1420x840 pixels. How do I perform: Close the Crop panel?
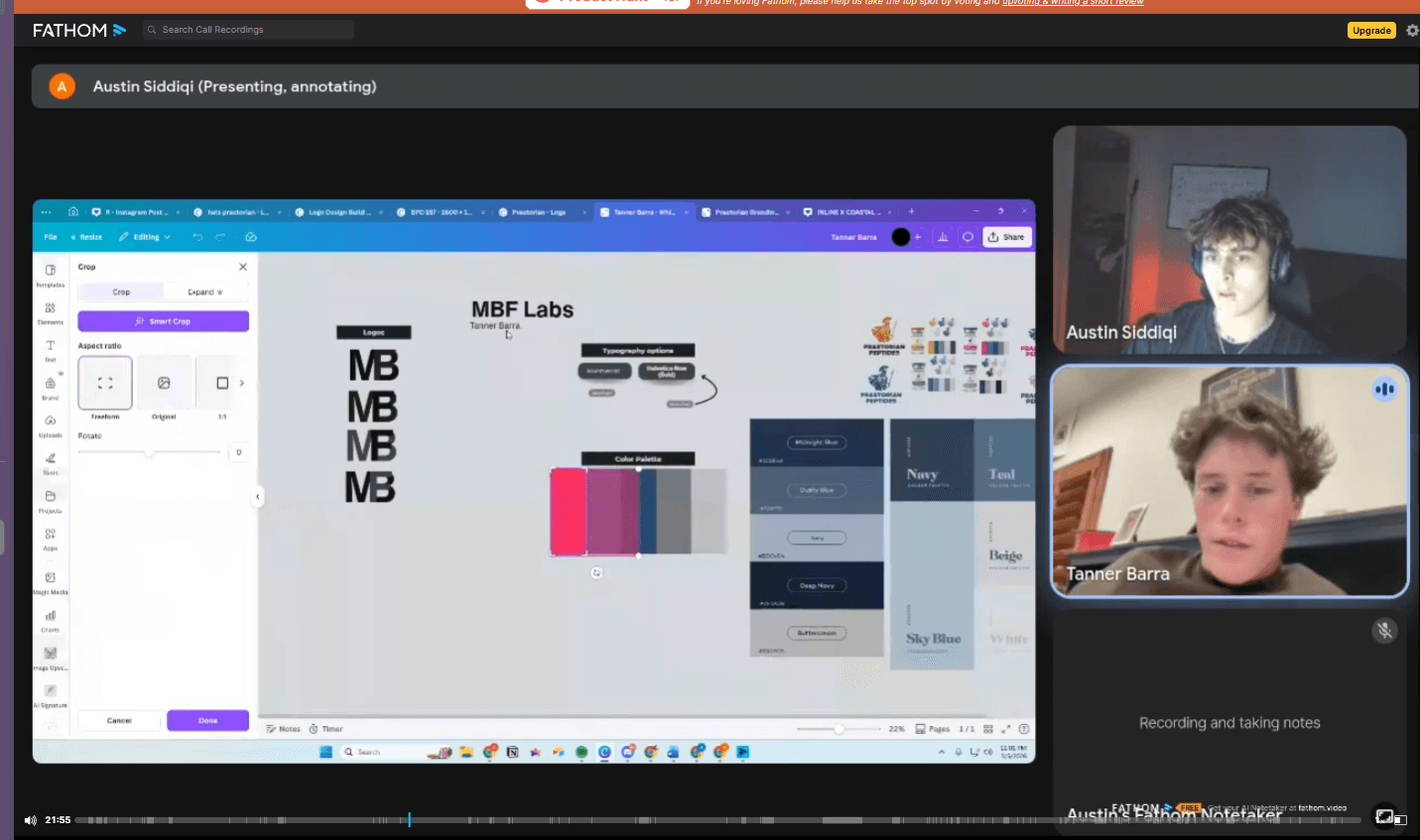(x=243, y=267)
